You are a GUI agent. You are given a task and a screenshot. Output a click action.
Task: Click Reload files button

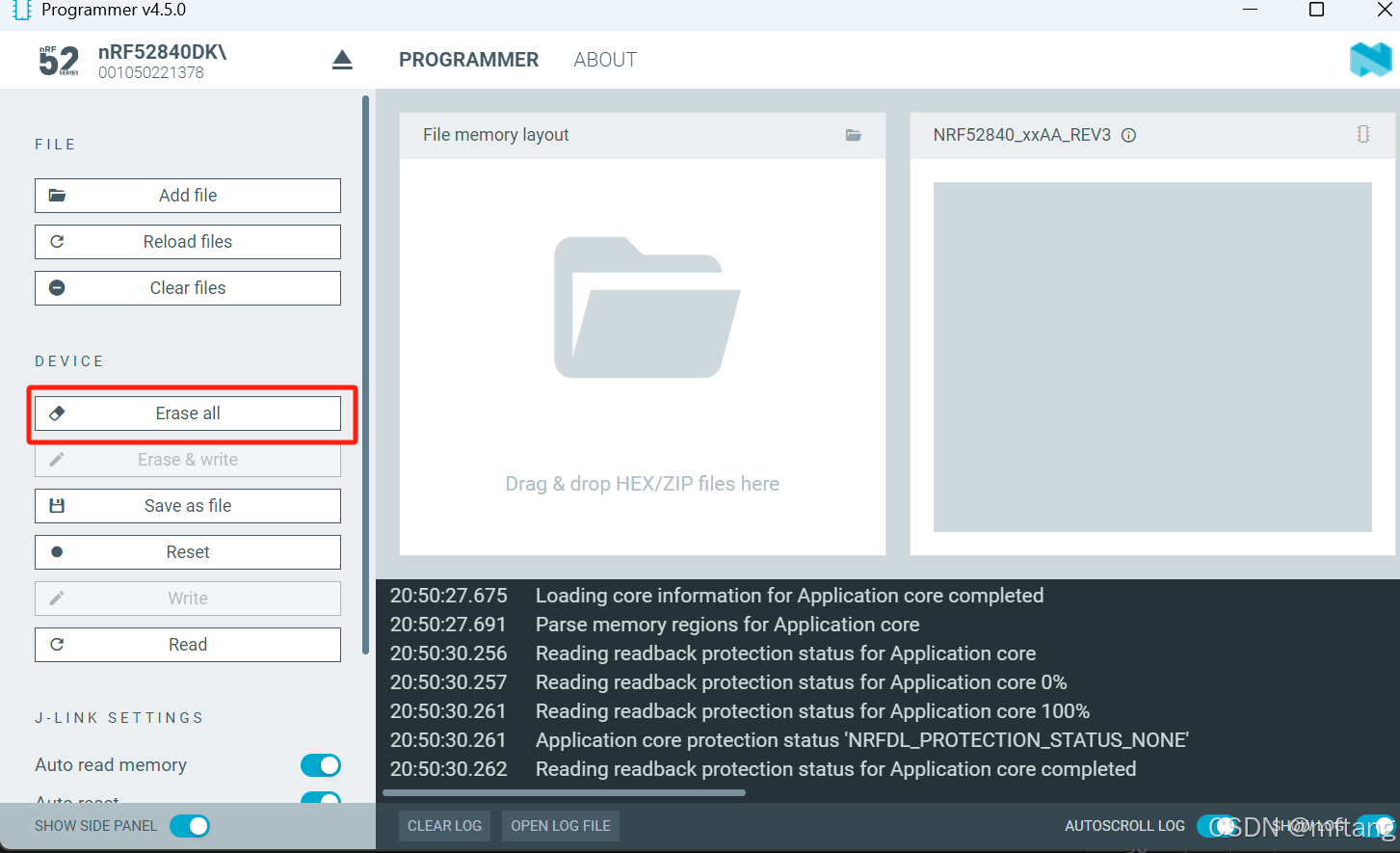pos(188,242)
